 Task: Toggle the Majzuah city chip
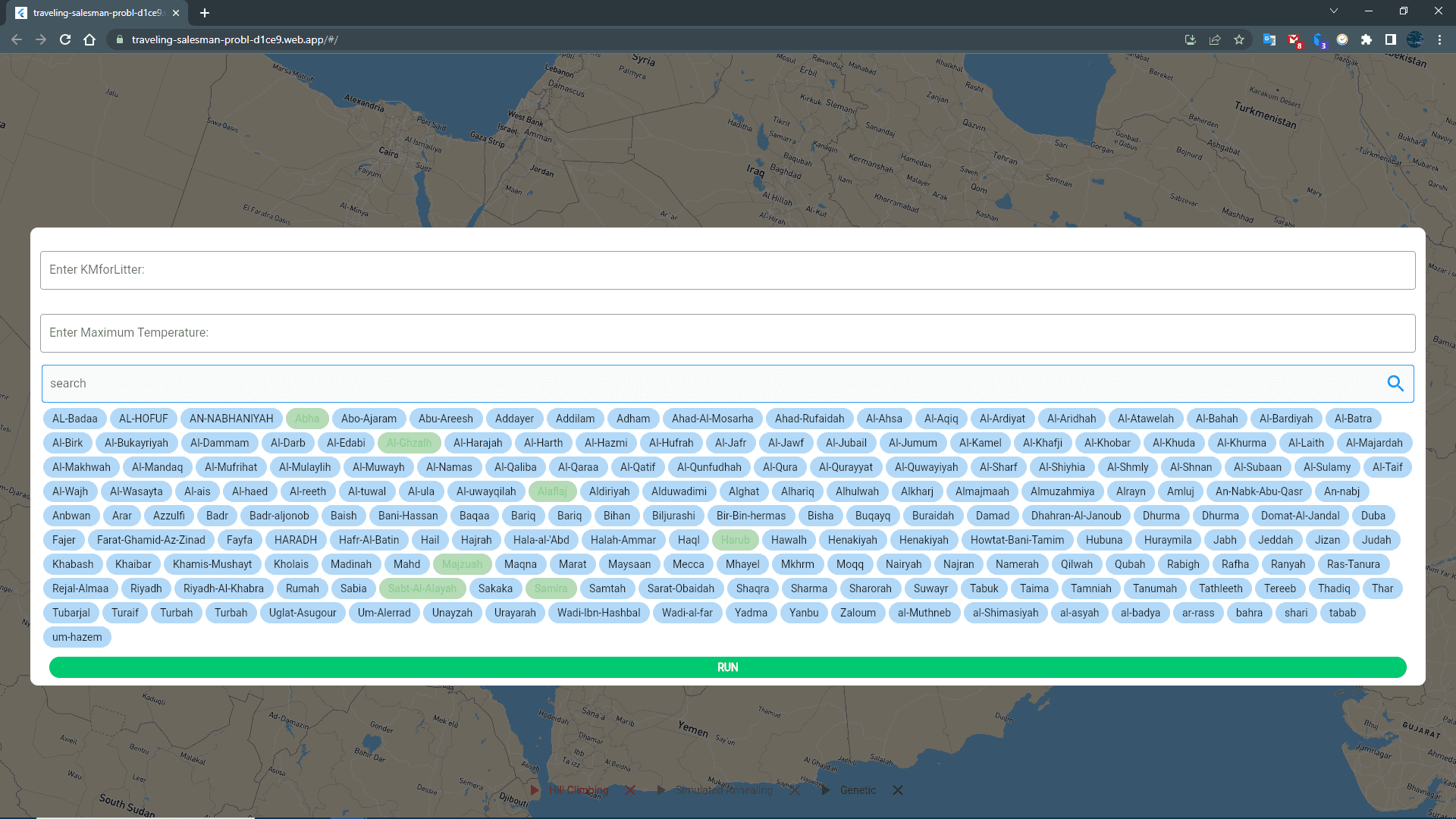coord(462,564)
